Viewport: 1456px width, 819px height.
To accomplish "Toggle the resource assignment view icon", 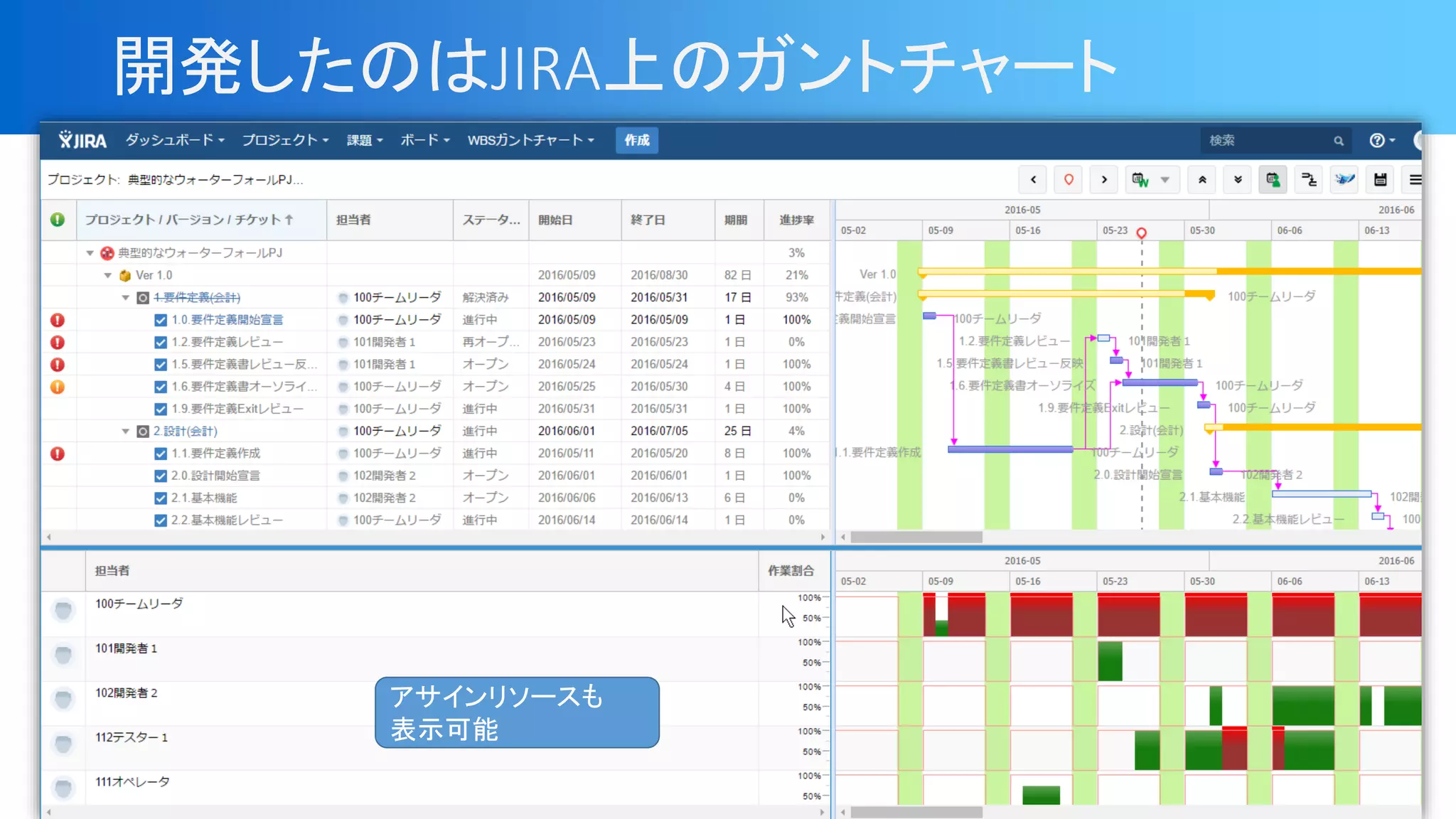I will point(1273,180).
